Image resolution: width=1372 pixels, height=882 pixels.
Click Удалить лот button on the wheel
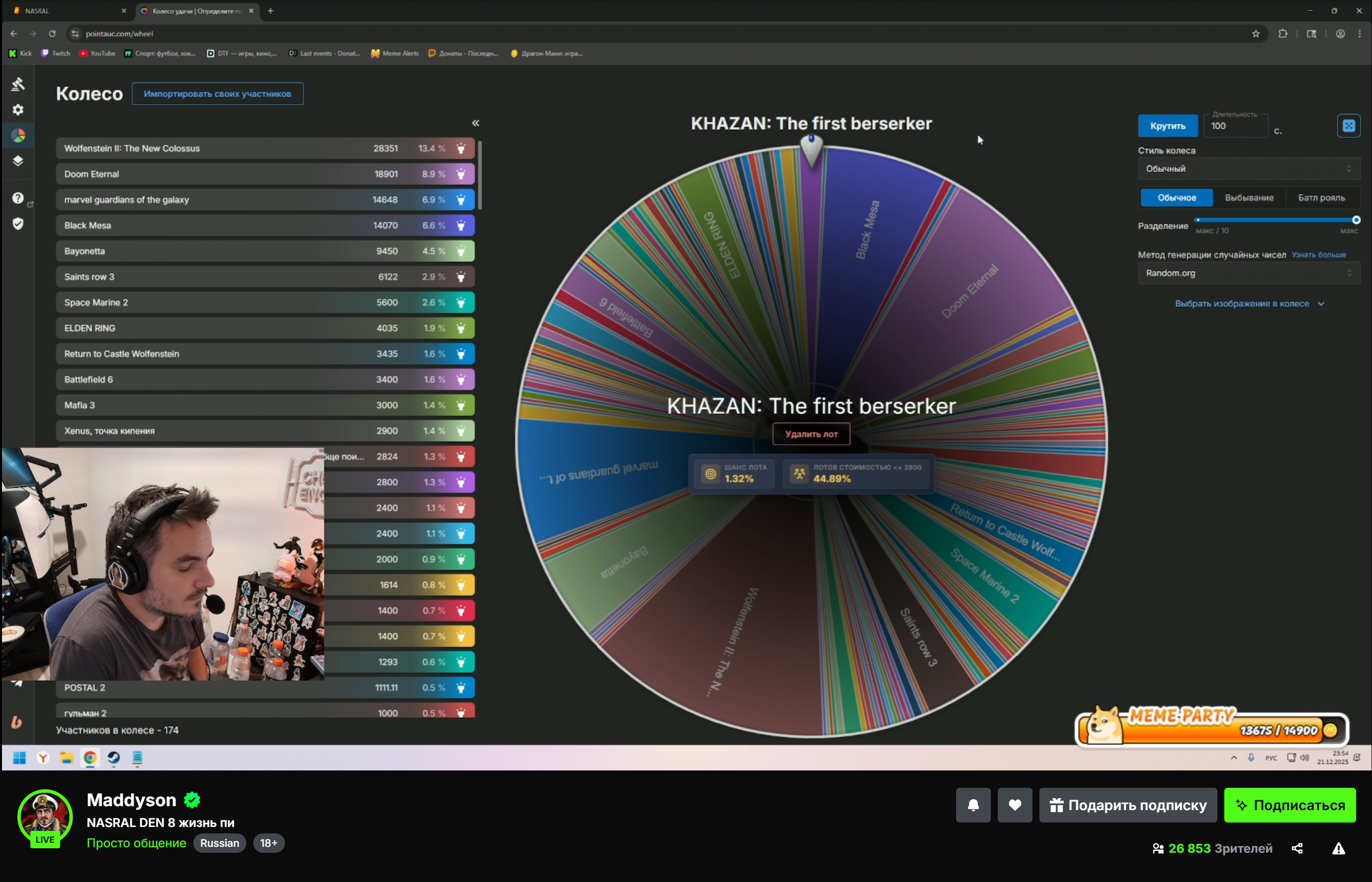pos(811,434)
